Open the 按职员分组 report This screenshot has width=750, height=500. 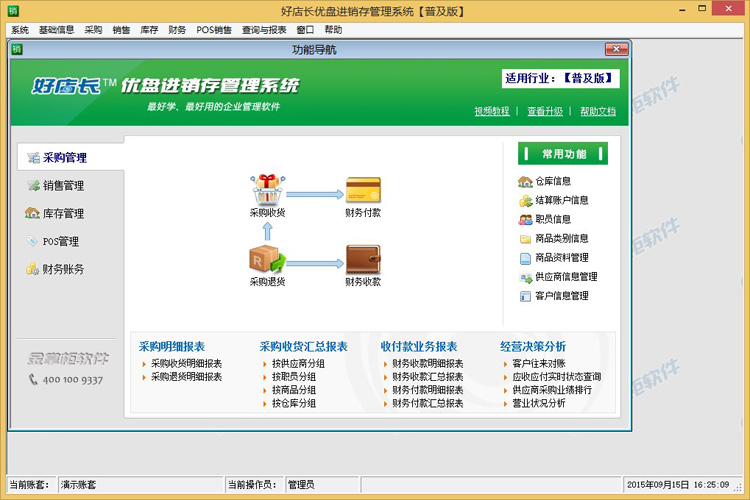294,377
